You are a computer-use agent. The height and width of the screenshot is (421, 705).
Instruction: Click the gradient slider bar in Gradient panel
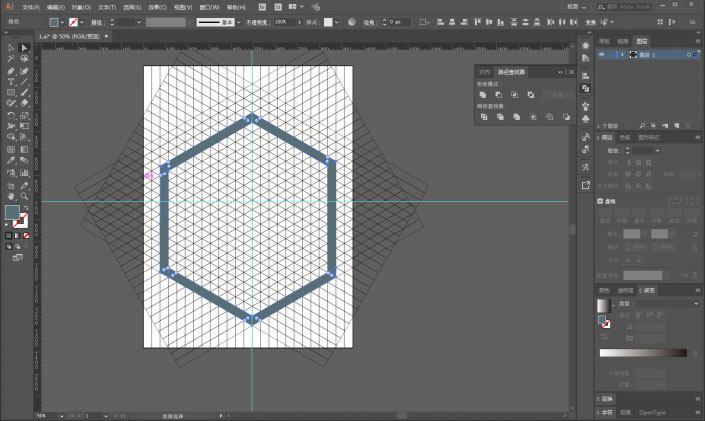(x=643, y=353)
